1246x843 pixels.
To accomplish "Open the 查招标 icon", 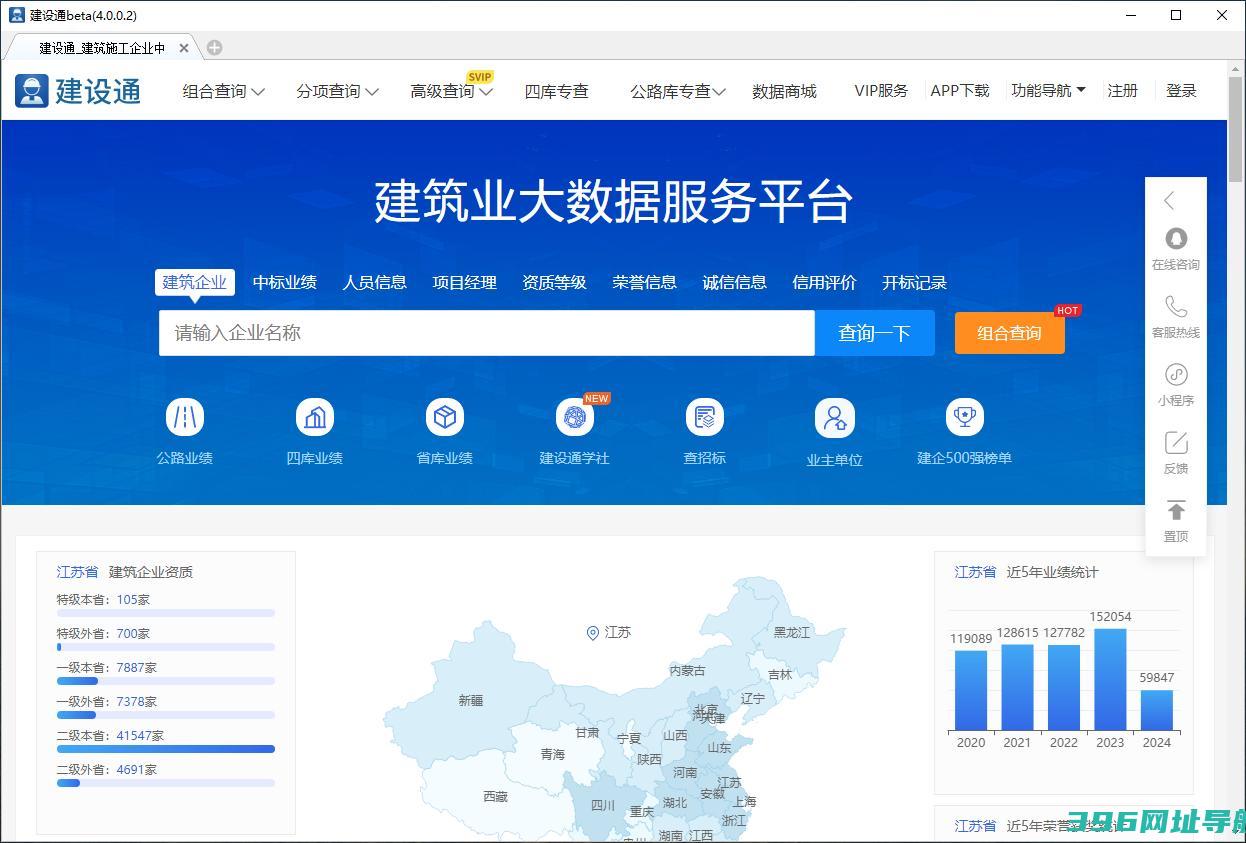I will point(705,417).
